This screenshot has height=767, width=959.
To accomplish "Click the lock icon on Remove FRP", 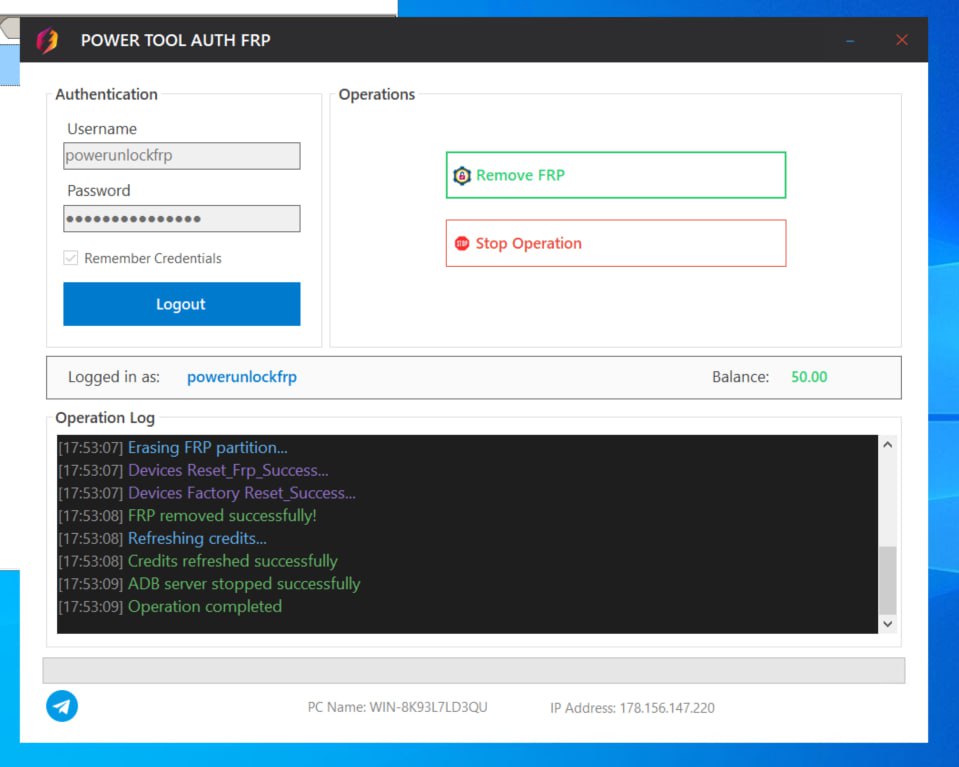I will [462, 176].
